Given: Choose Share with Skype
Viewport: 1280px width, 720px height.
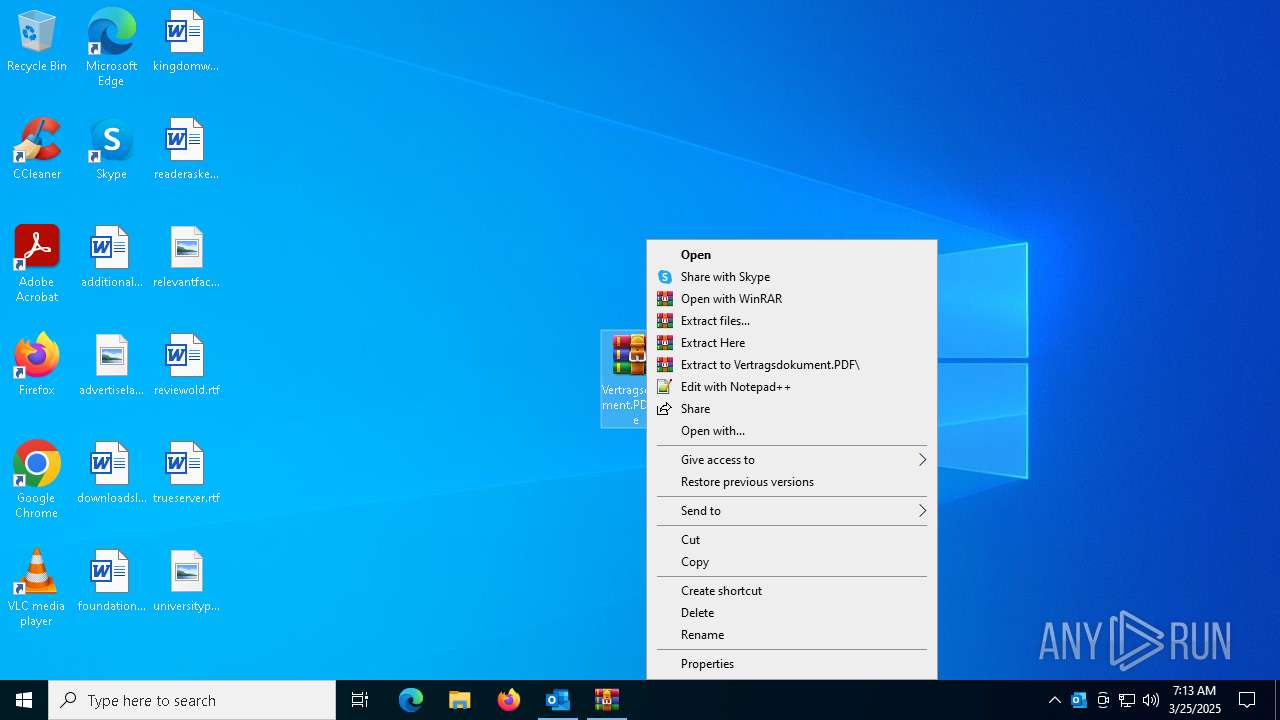Looking at the screenshot, I should 792,277.
